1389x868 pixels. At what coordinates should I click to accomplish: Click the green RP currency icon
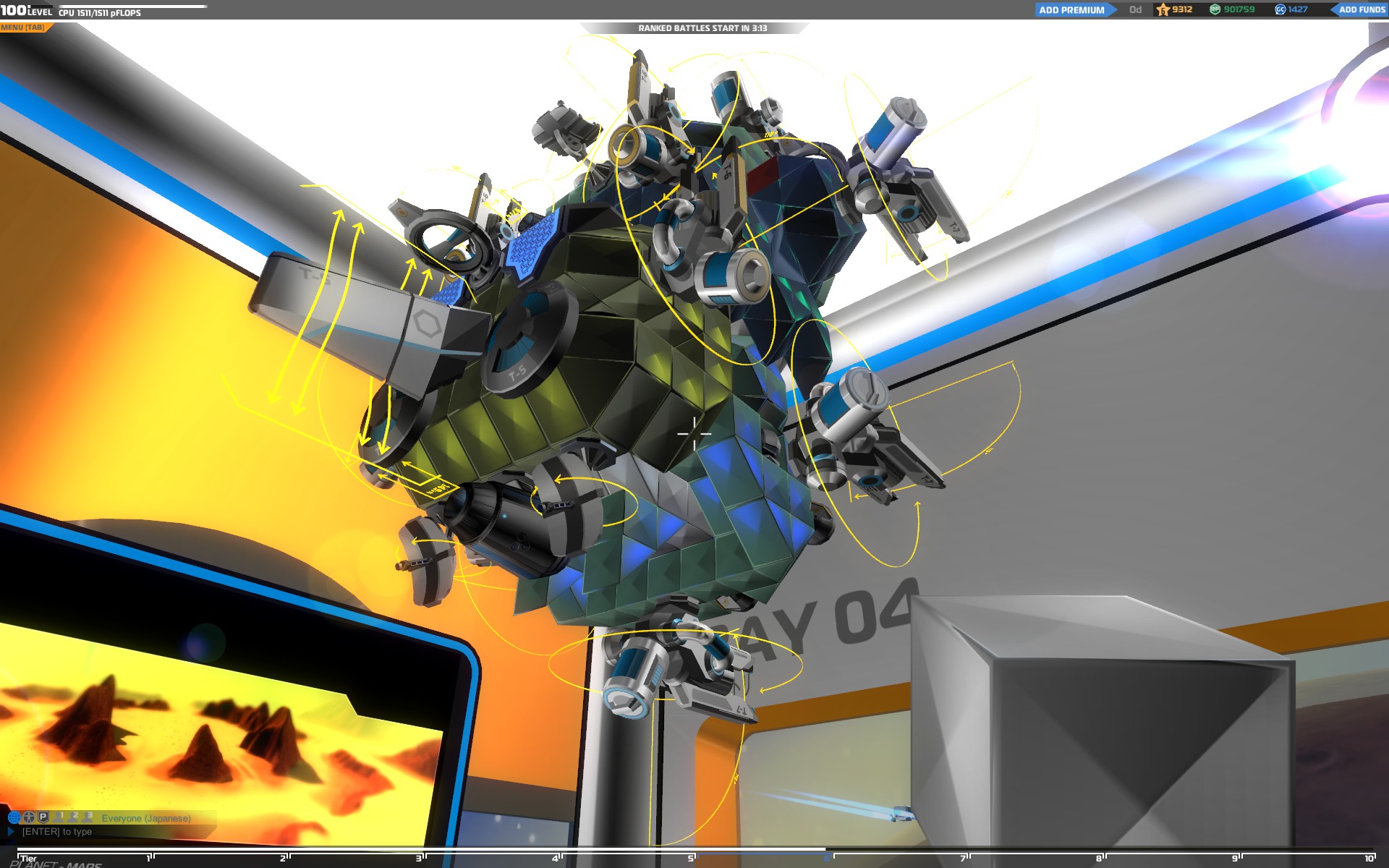click(1215, 9)
